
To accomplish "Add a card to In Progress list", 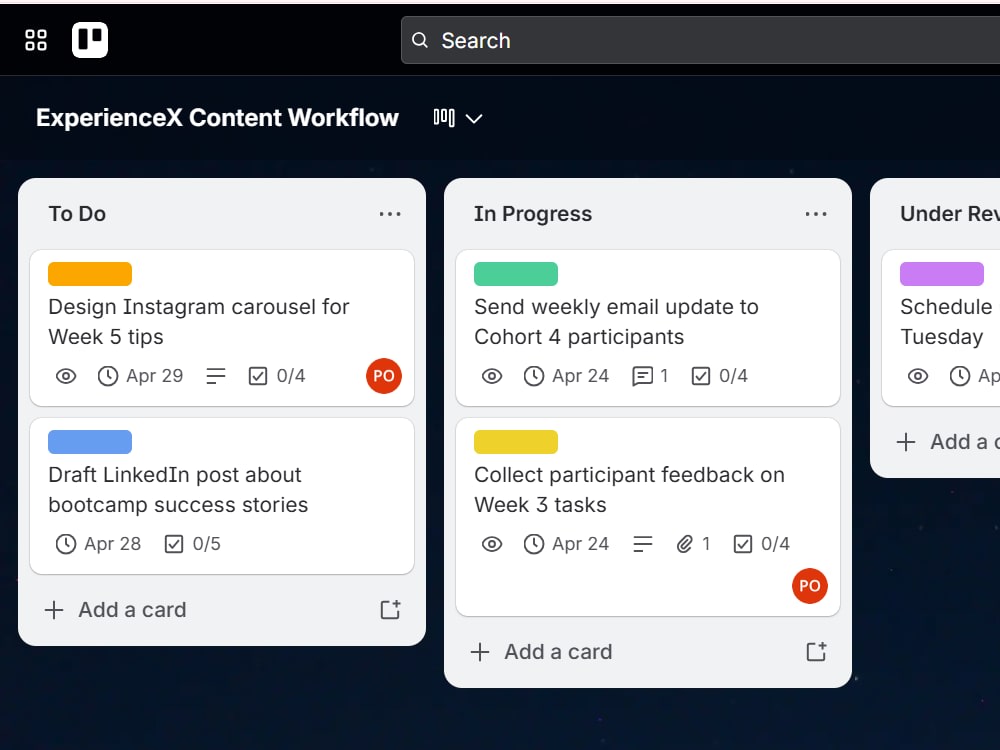I will [x=542, y=652].
